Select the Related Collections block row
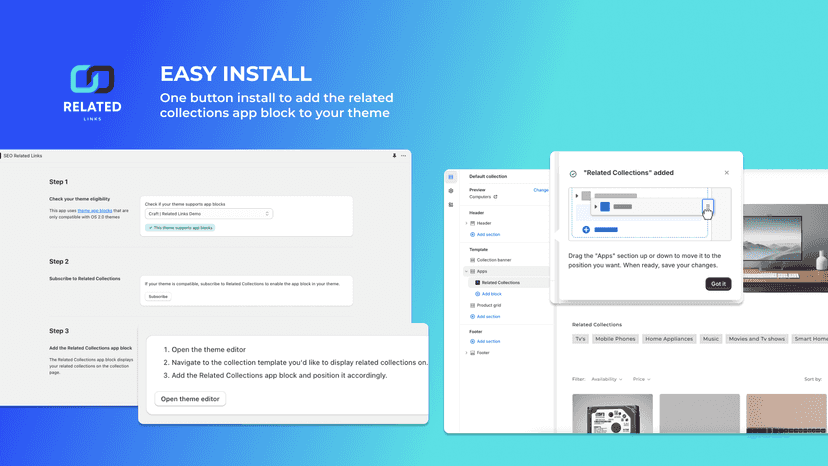 tap(509, 283)
